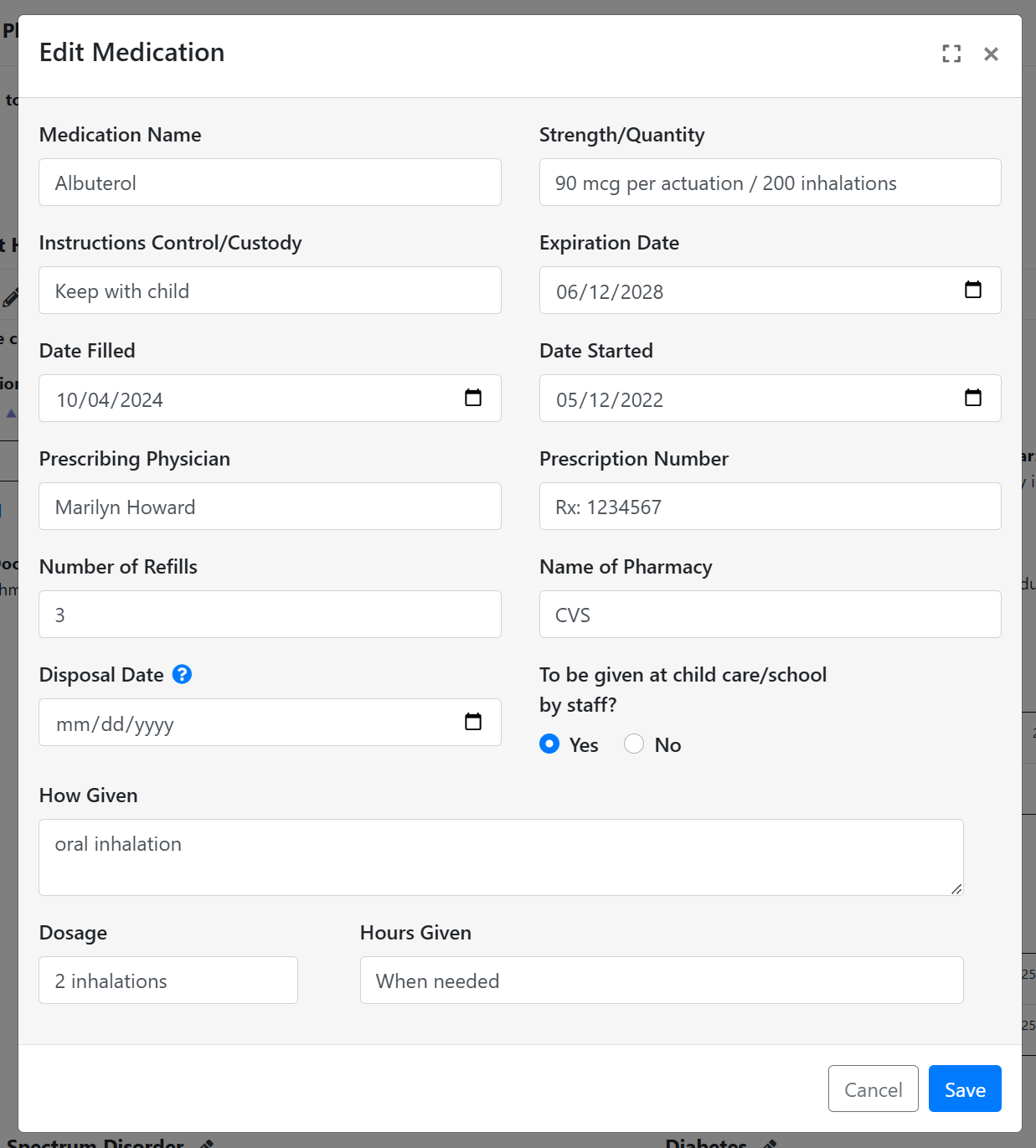This screenshot has width=1036, height=1148.
Task: Click the No label text
Action: click(667, 745)
